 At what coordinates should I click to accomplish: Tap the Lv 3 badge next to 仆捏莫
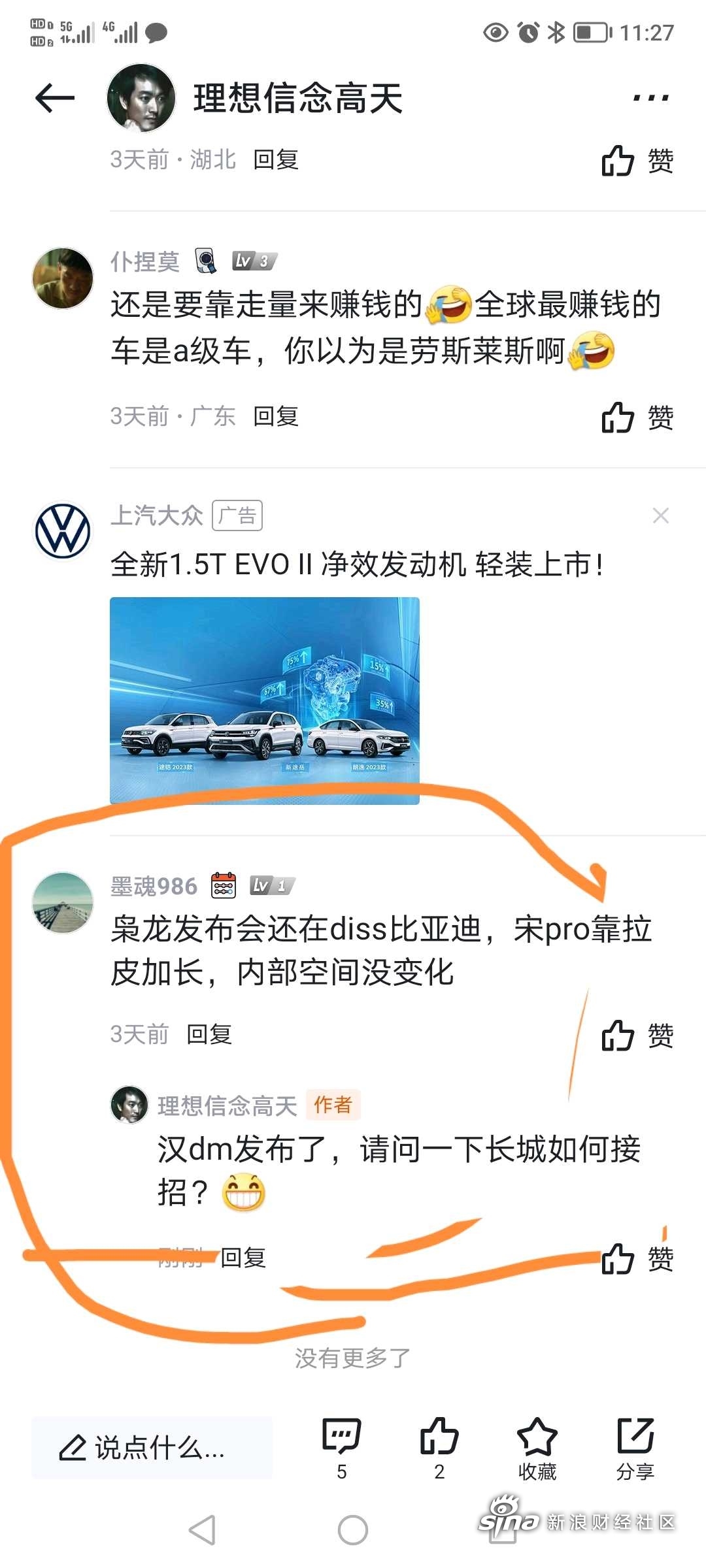coord(255,261)
